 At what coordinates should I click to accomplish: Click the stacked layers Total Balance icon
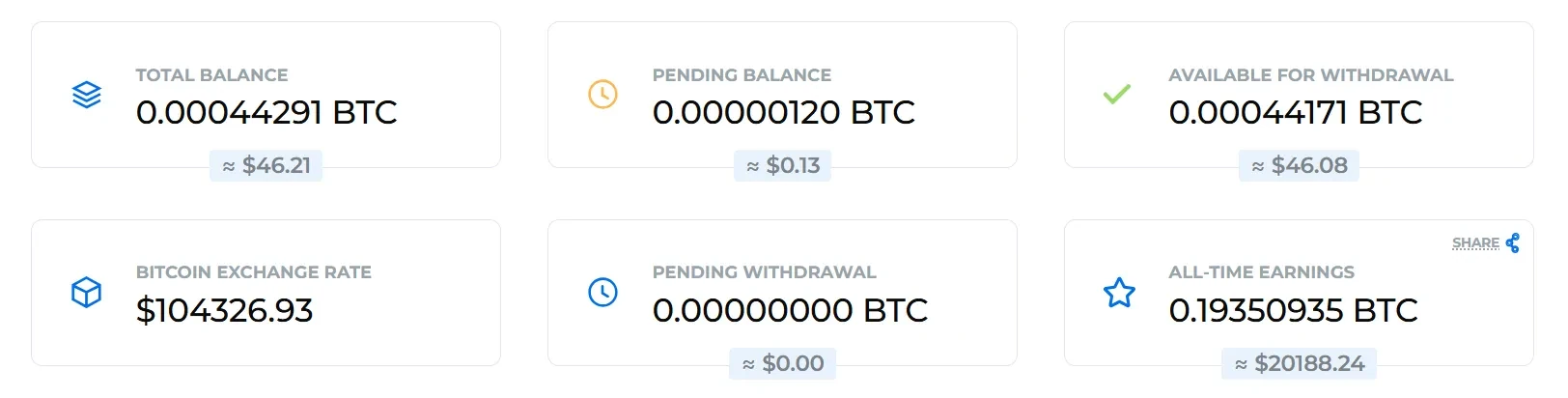(x=87, y=95)
